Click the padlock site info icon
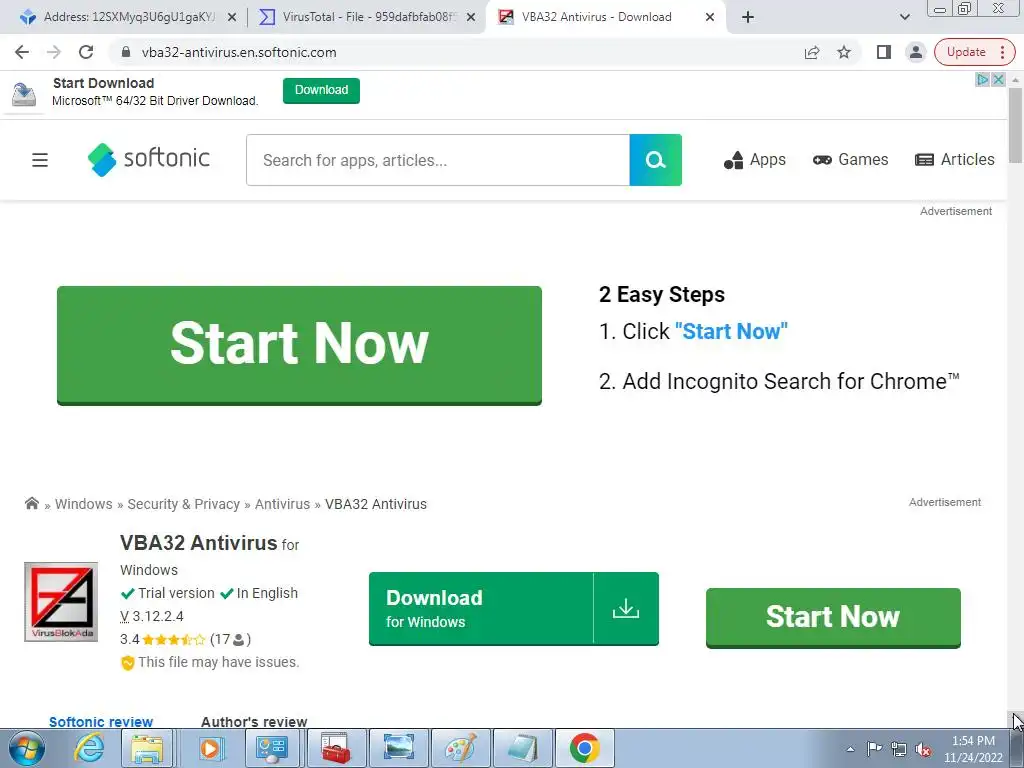Viewport: 1024px width, 768px height. point(126,52)
